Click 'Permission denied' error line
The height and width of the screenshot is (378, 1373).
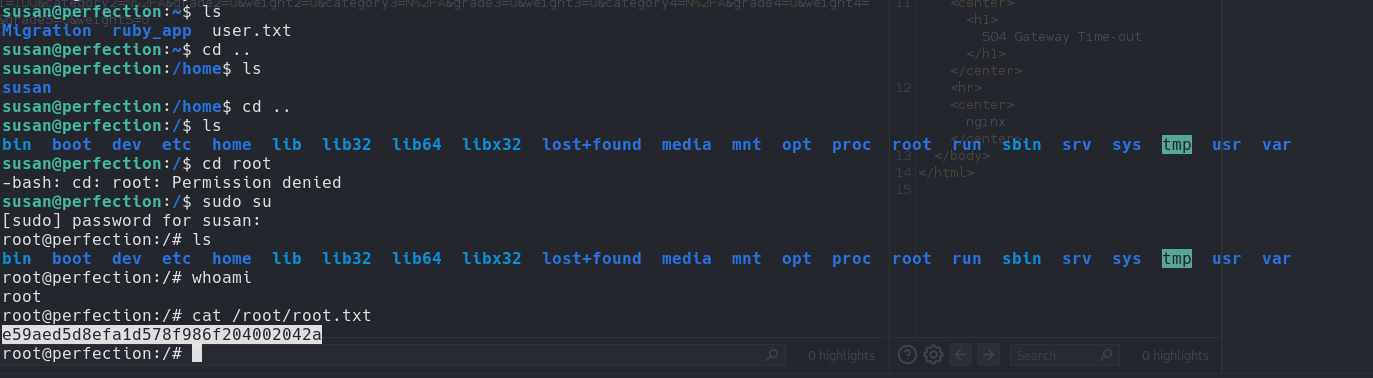coord(172,183)
